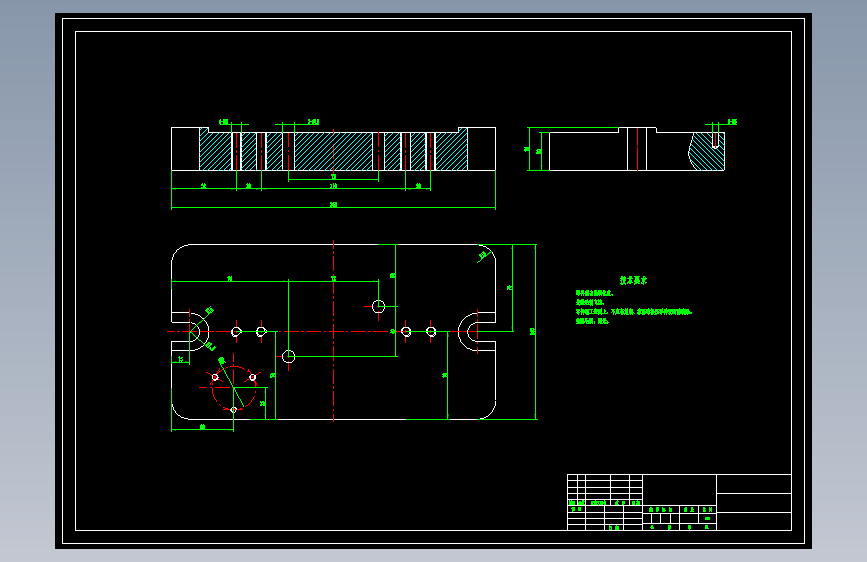Pick the overall height dimension right of plan view

[x=534, y=331]
